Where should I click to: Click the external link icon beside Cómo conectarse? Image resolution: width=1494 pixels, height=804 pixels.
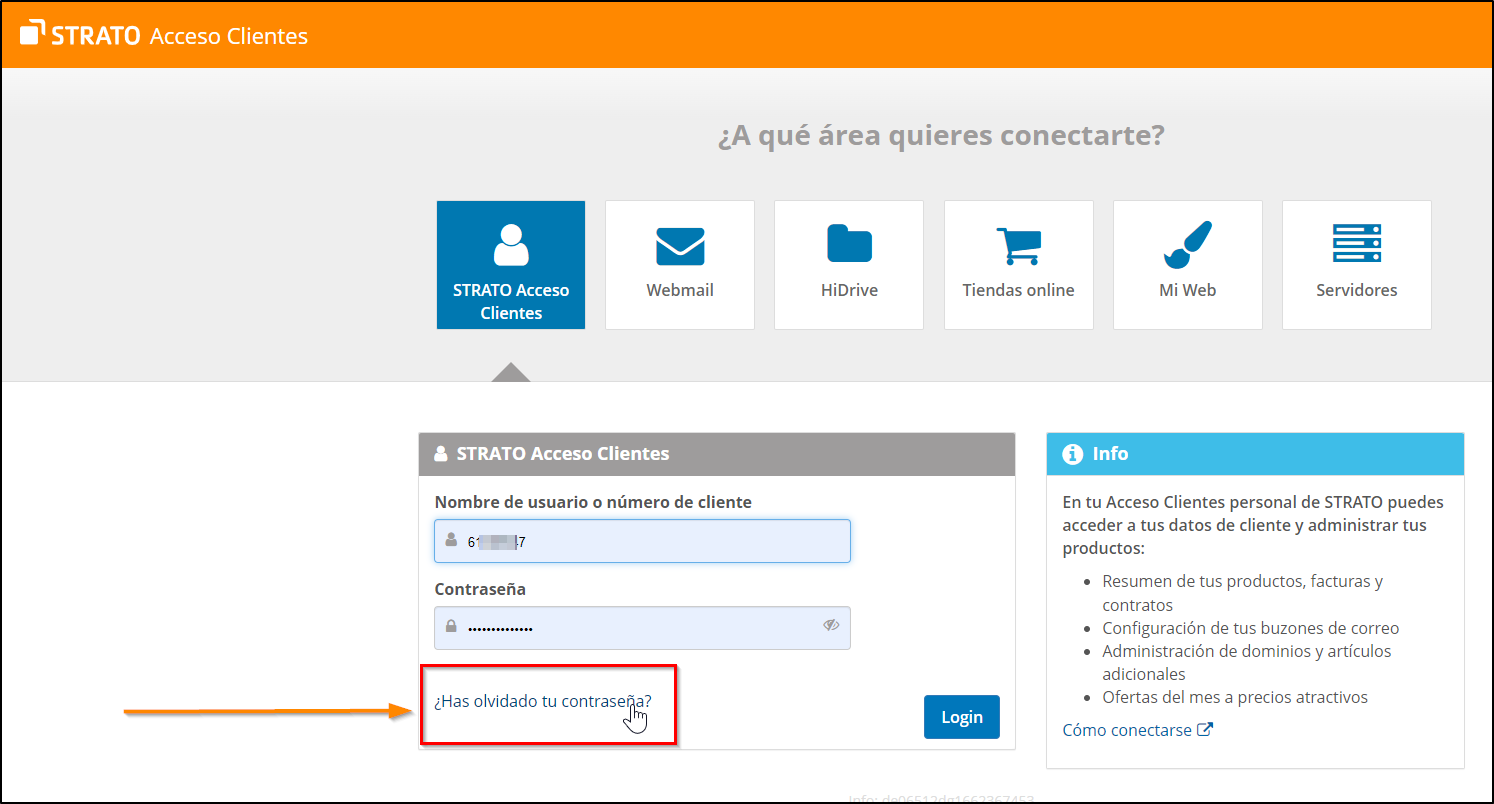(1205, 730)
